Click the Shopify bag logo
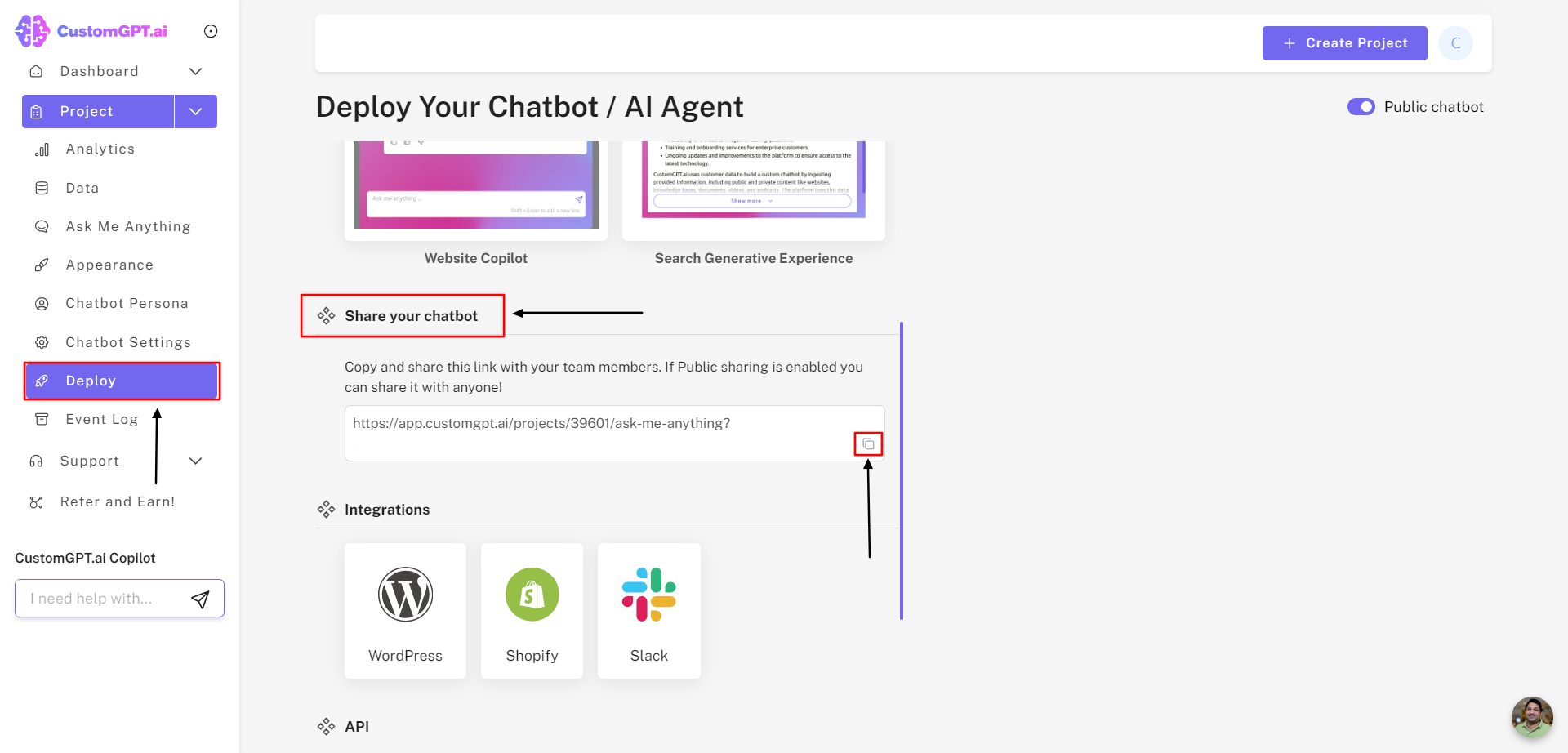This screenshot has width=1568, height=753. (x=532, y=595)
